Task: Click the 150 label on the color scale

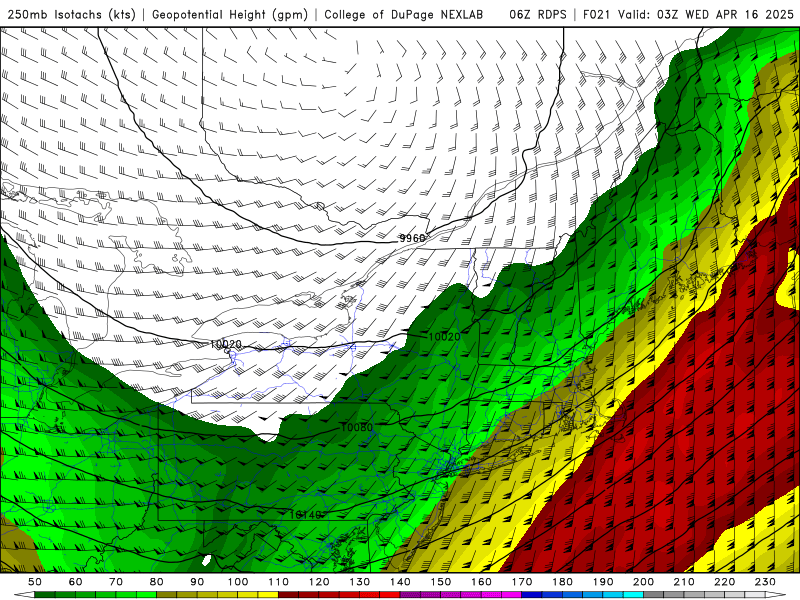Action: pyautogui.click(x=441, y=582)
